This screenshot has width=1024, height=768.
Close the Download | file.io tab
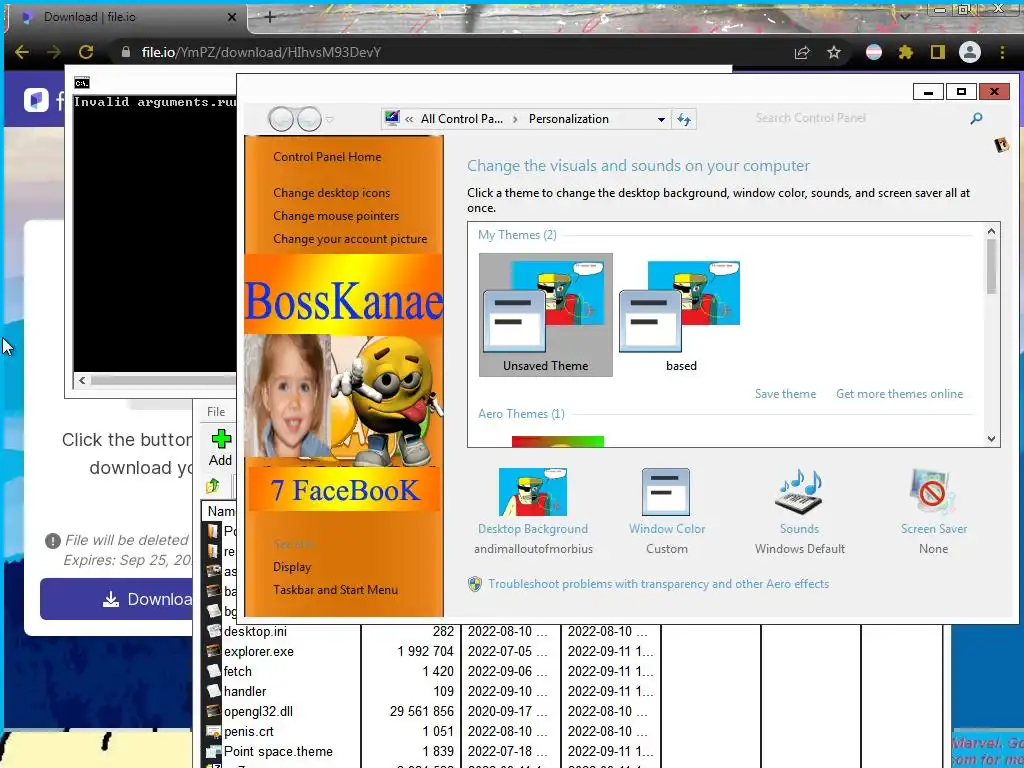[231, 18]
